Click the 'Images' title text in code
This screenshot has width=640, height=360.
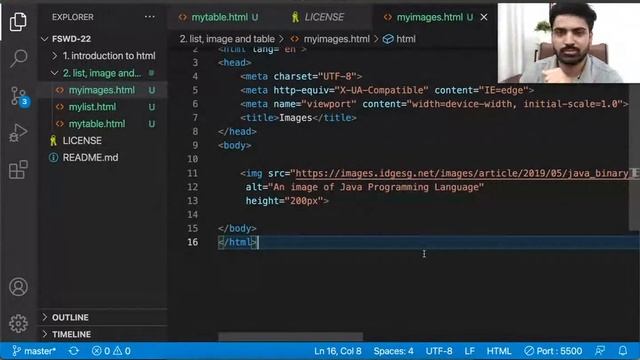point(296,118)
